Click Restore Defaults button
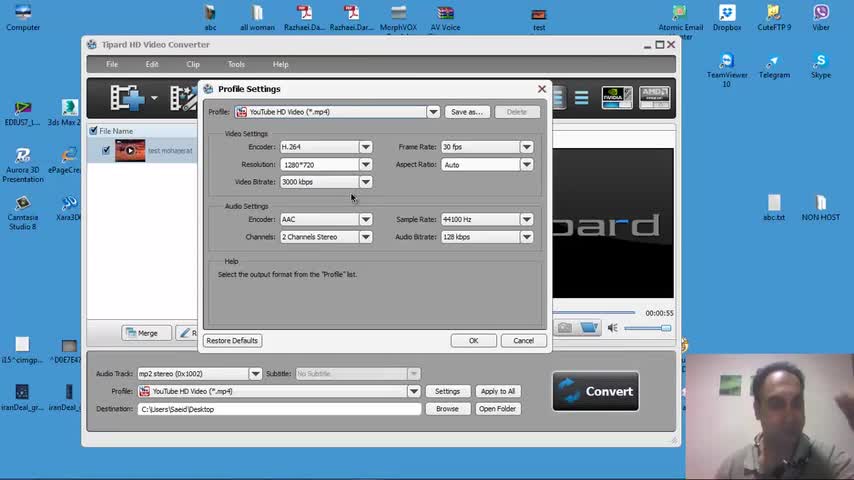Screen dimensions: 854x480 click(x=232, y=341)
